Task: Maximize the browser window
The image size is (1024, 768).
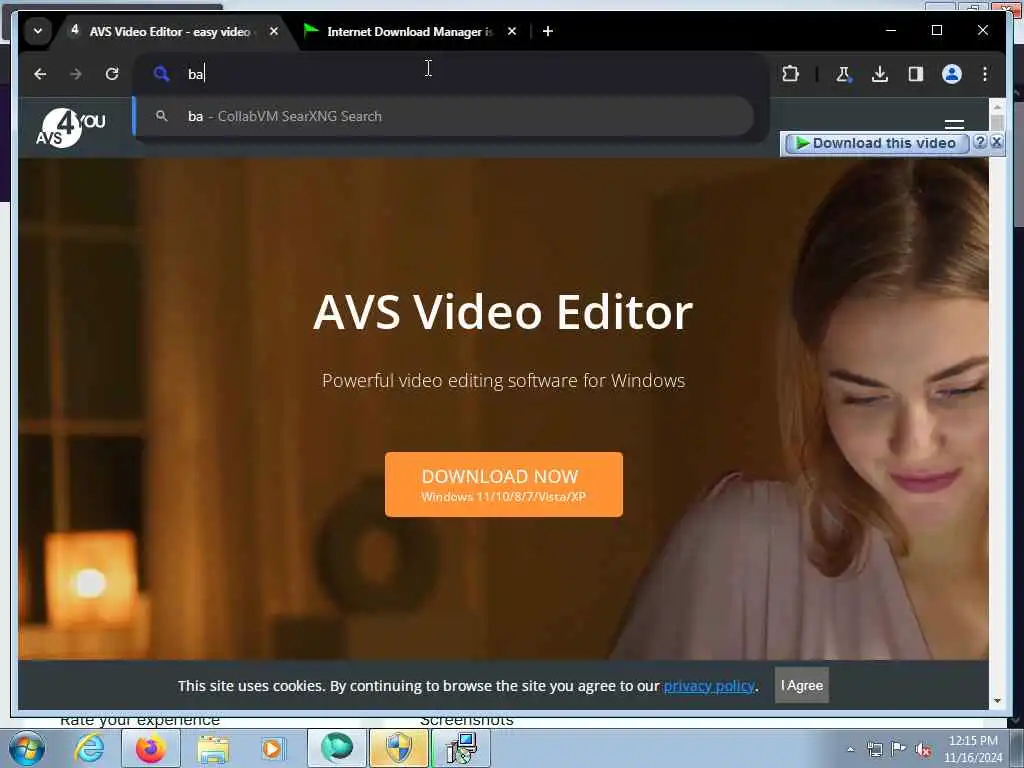Action: tap(936, 31)
